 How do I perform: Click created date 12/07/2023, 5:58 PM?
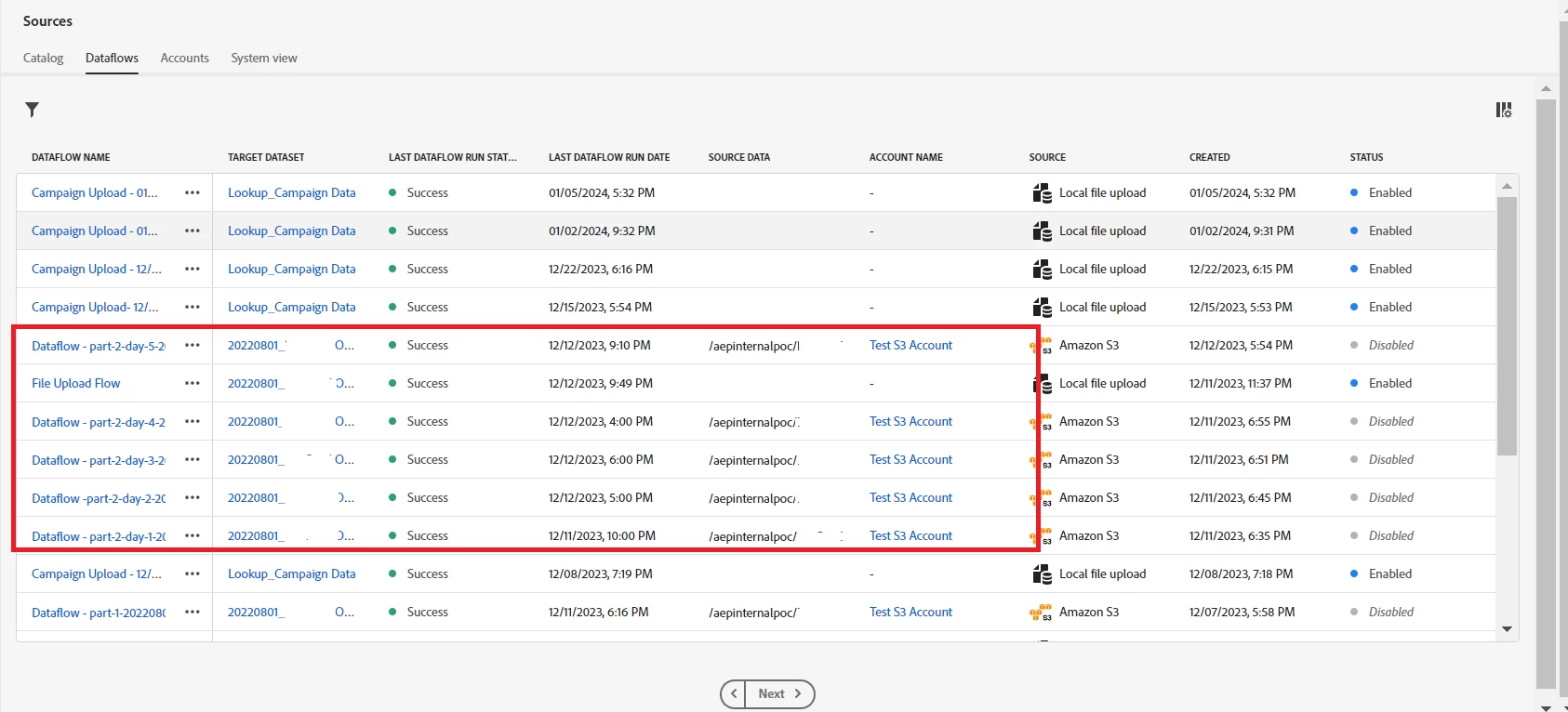point(1242,612)
